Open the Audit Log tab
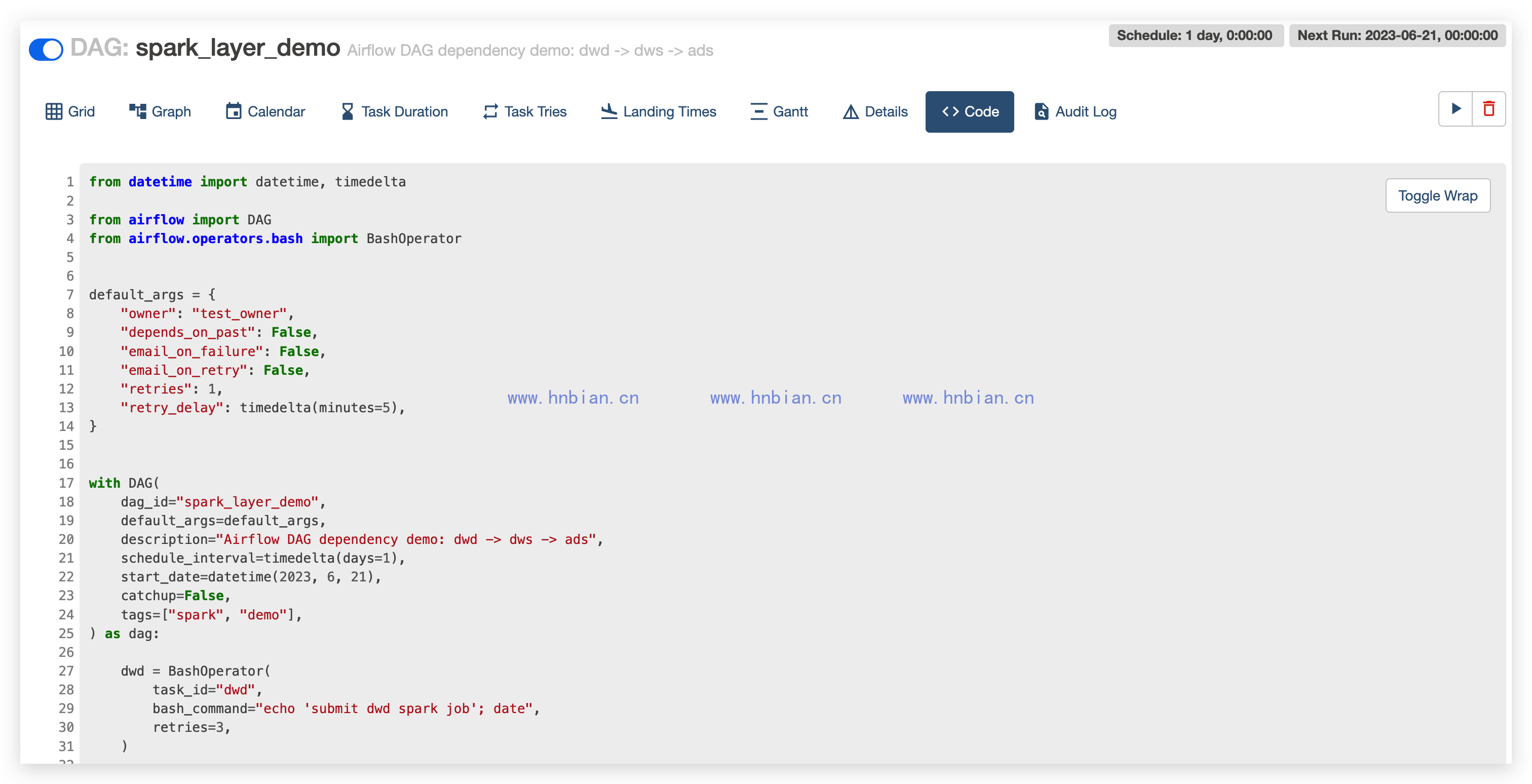This screenshot has width=1532, height=784. 1075,111
